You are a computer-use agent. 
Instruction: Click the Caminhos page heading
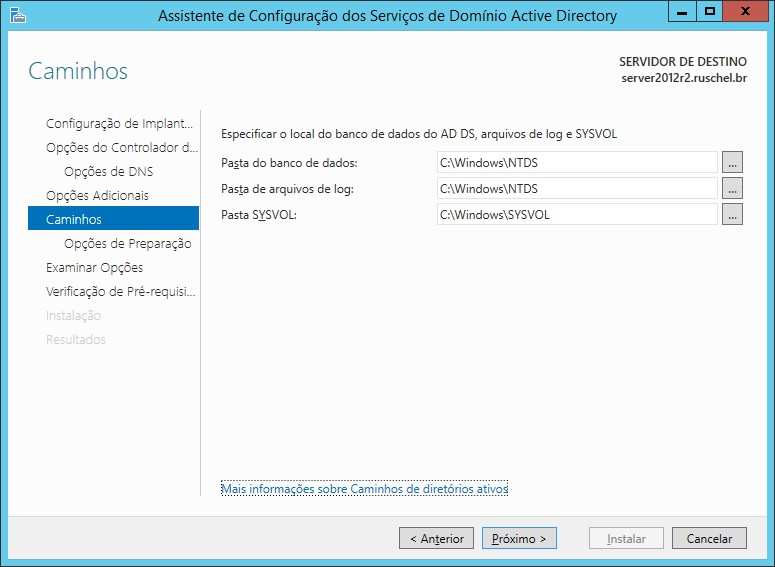pos(78,71)
